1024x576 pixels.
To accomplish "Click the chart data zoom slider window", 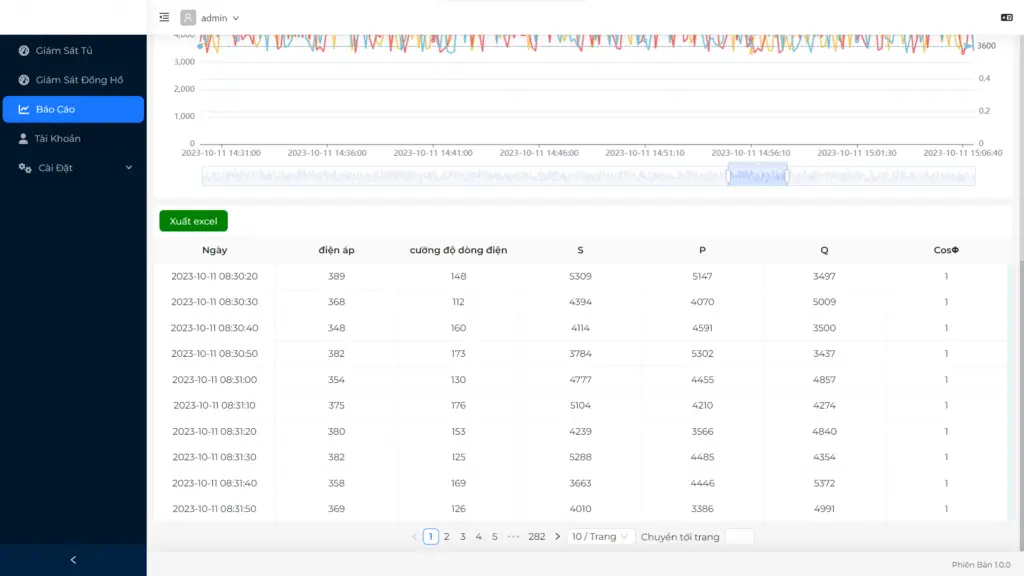I will click(757, 176).
